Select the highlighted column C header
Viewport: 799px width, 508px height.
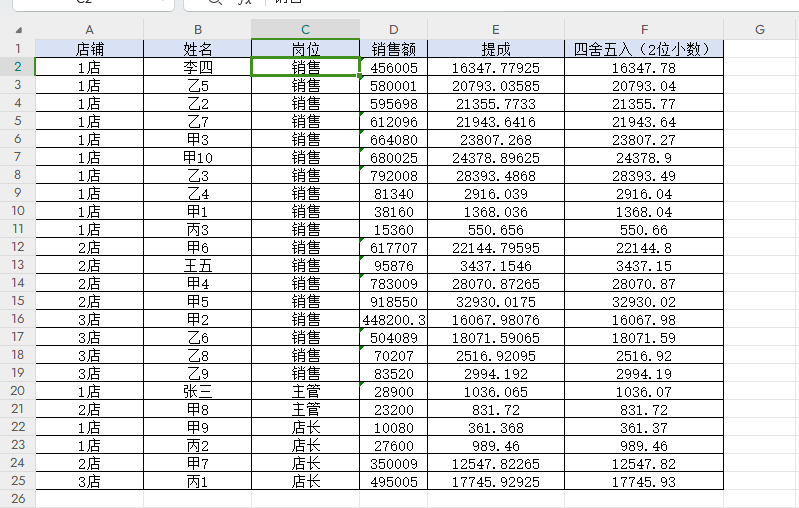tap(306, 30)
